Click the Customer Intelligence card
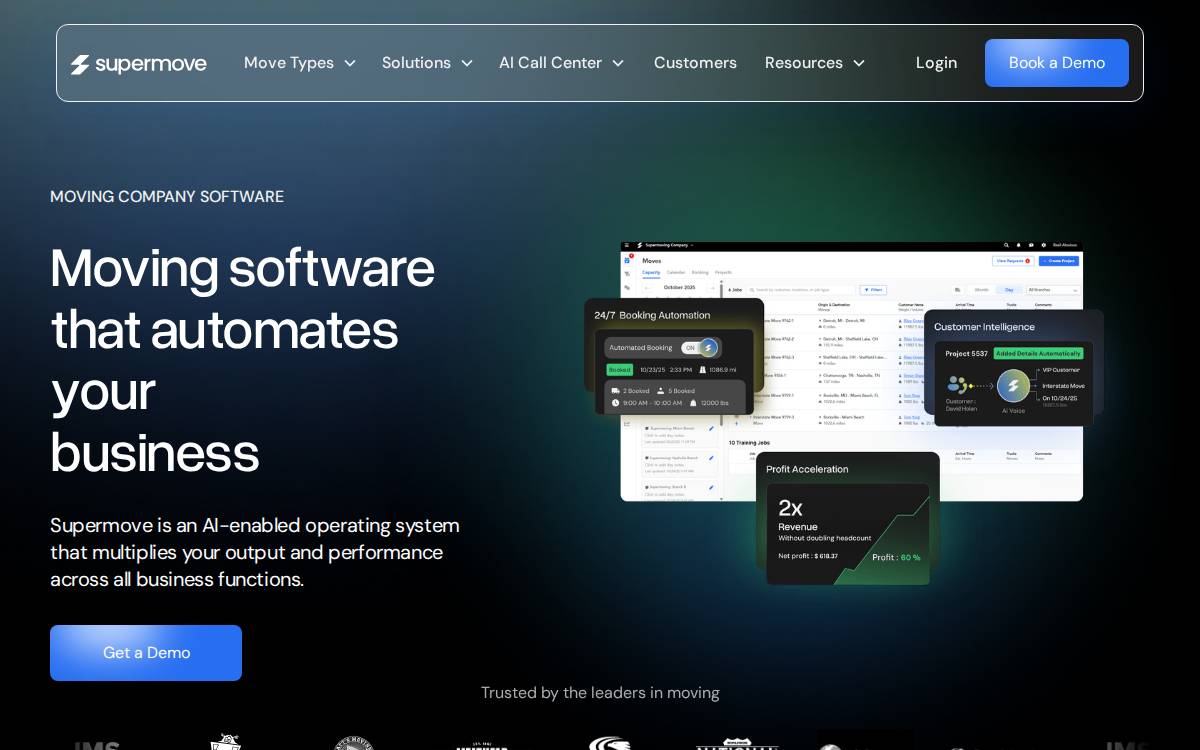The height and width of the screenshot is (750, 1200). pyautogui.click(x=1014, y=366)
